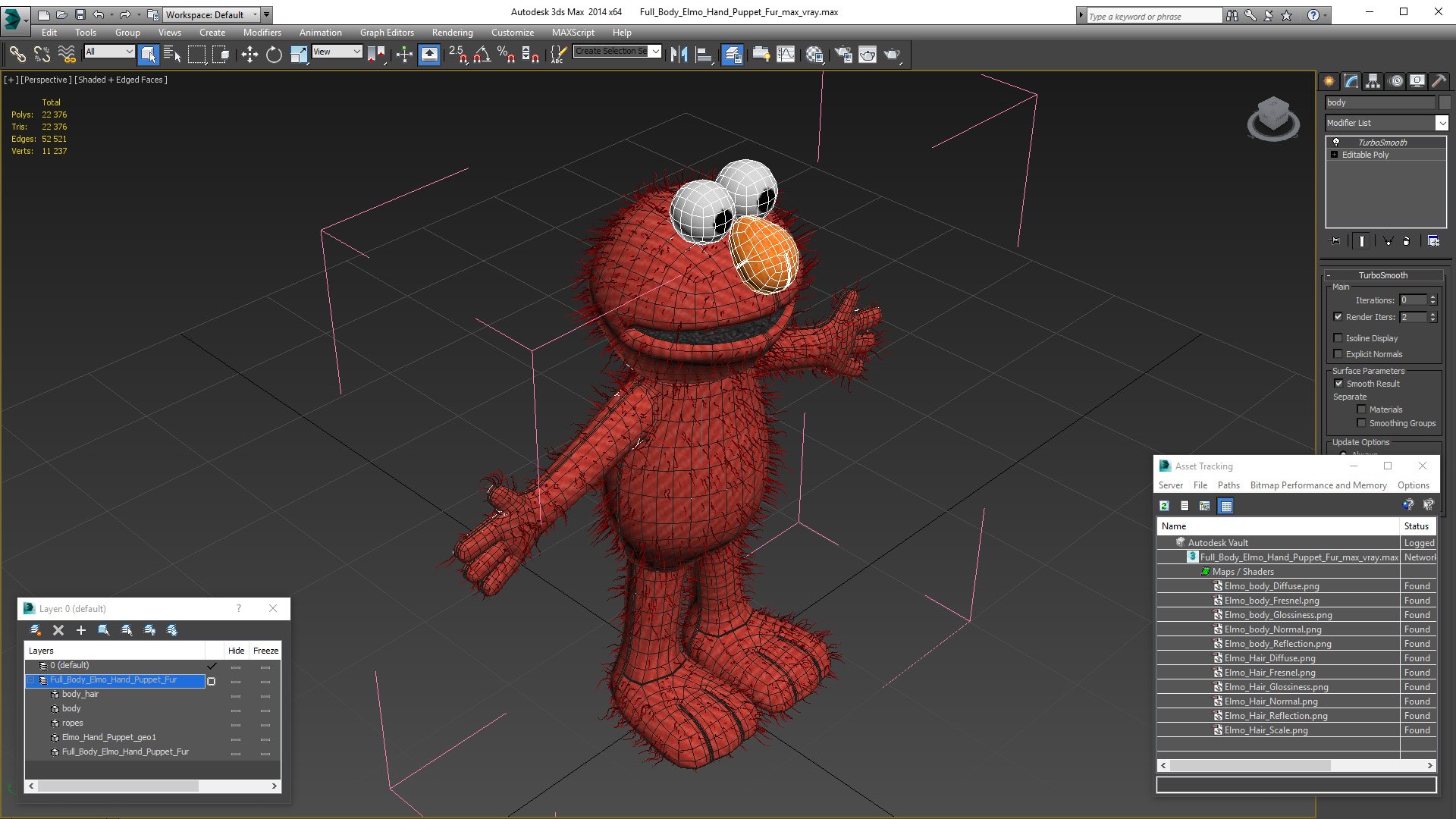Choose Rectangular Selection Region tool
This screenshot has height=819, width=1456.
point(197,54)
